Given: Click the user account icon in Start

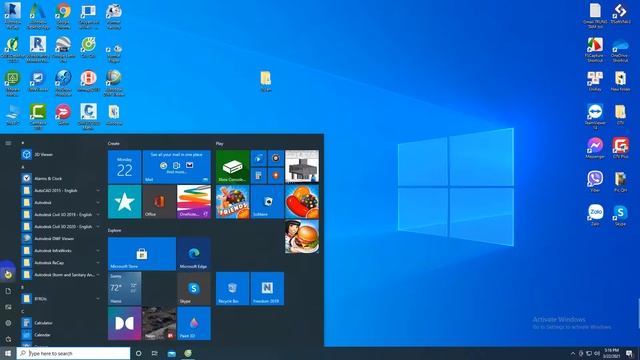Looking at the screenshot, I should [8, 275].
